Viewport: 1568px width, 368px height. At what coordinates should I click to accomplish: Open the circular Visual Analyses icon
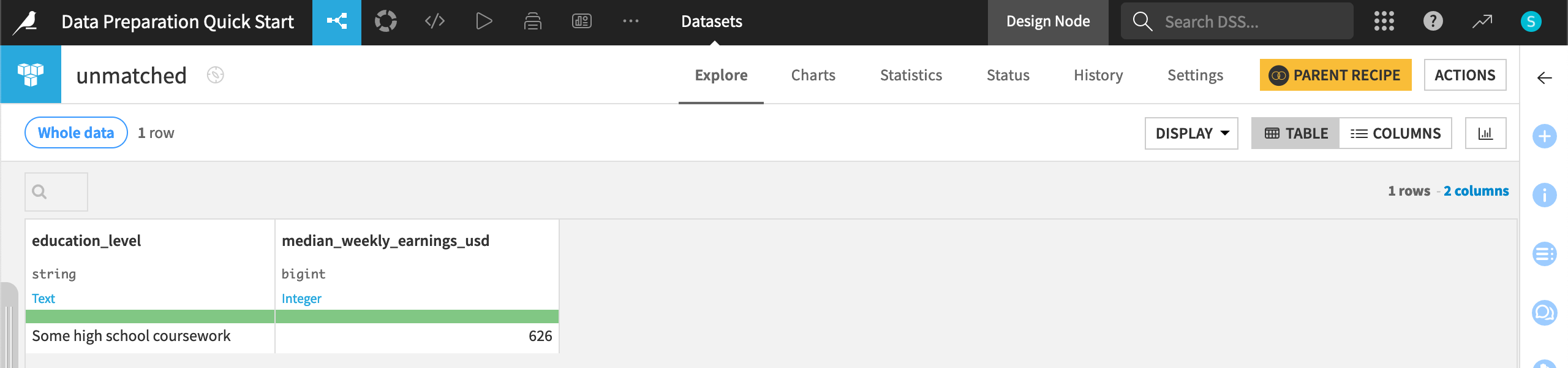pyautogui.click(x=386, y=21)
